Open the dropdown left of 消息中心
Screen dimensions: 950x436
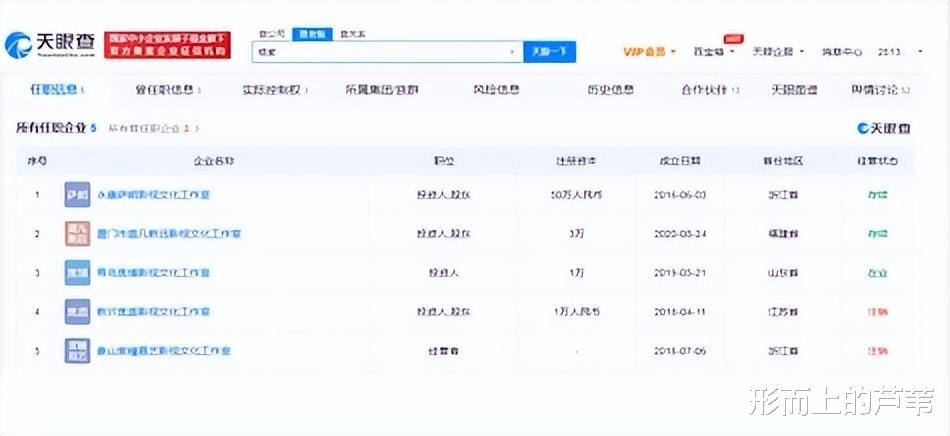tap(778, 52)
